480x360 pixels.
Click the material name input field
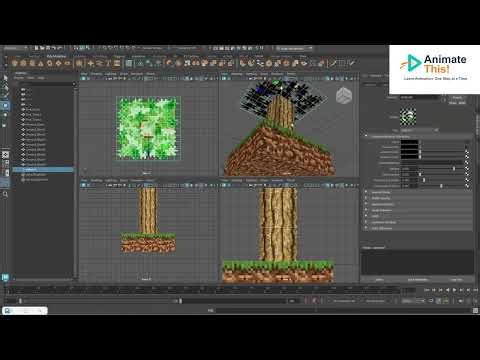418,97
